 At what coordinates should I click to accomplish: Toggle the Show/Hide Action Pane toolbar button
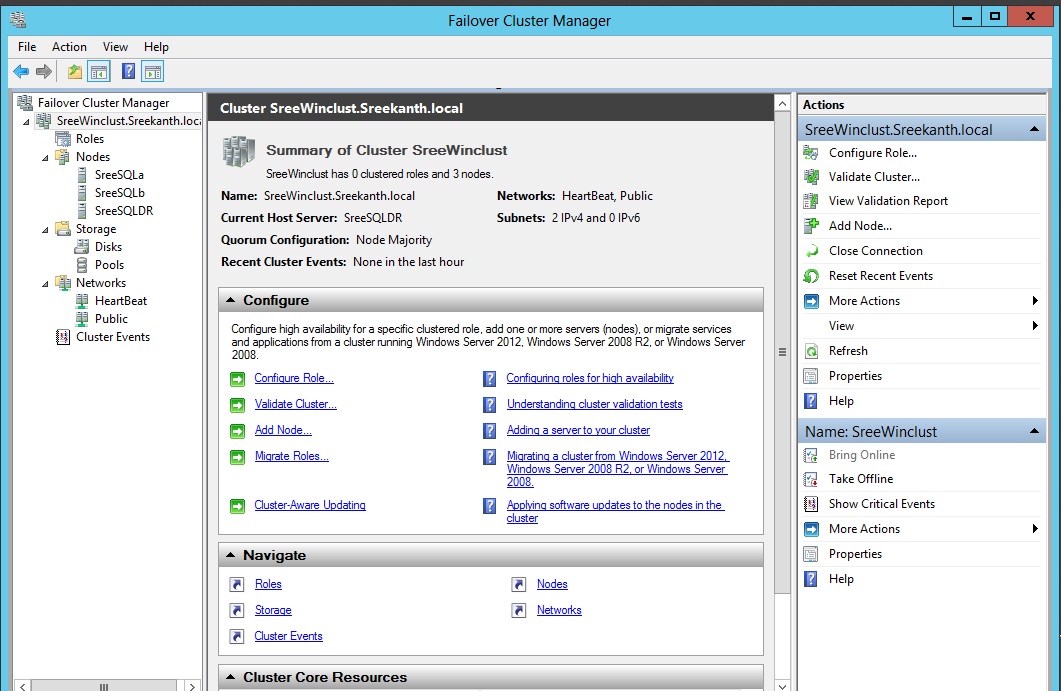[x=152, y=72]
